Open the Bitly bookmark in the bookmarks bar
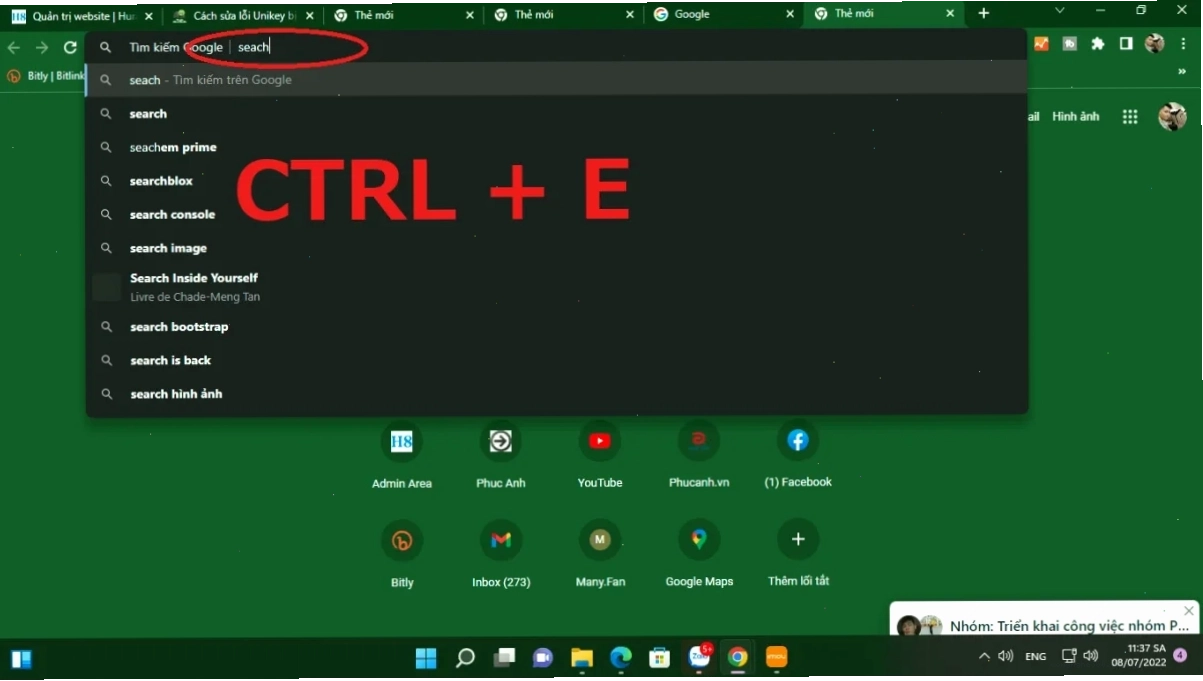The width and height of the screenshot is (1203, 681). point(45,76)
